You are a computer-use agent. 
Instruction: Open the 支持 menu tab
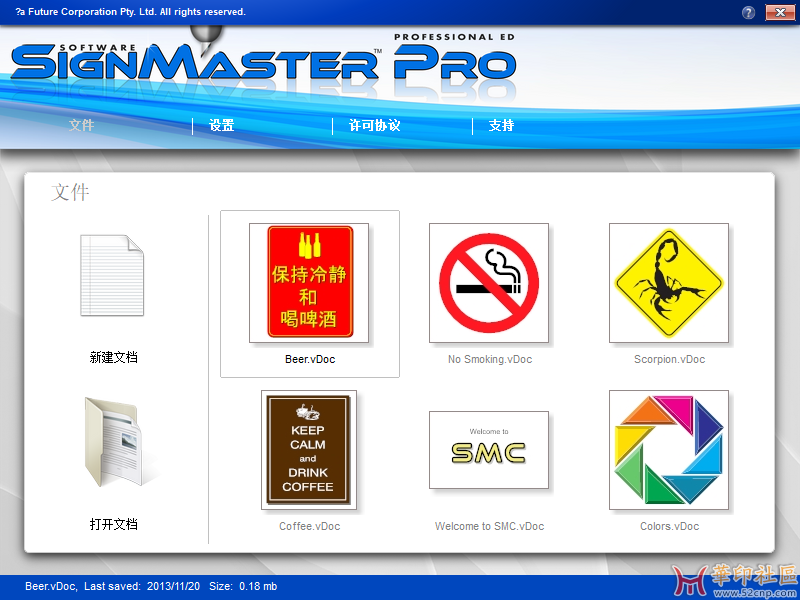[x=501, y=125]
